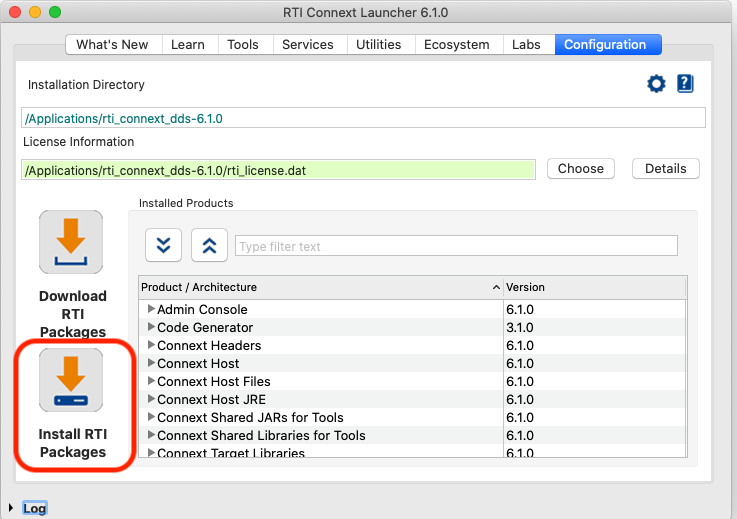Open the Utilities tab
Viewport: 737px width, 519px height.
click(x=379, y=45)
